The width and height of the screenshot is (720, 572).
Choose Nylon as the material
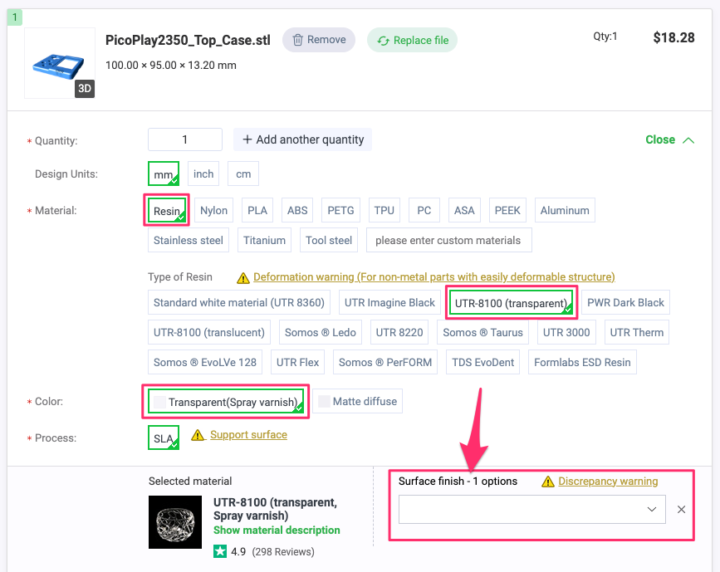click(x=214, y=211)
